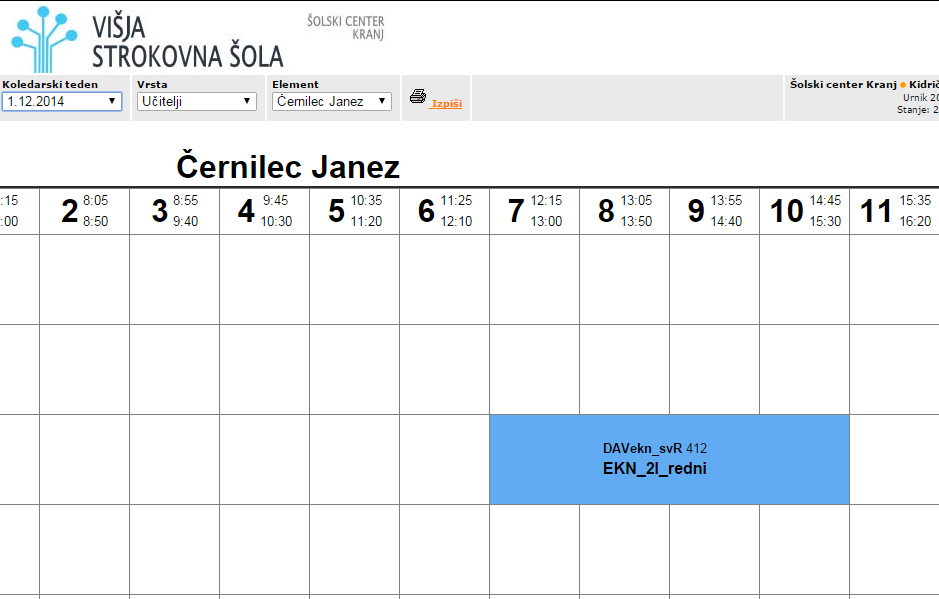
Task: Click the blue tree school logo
Action: point(44,40)
